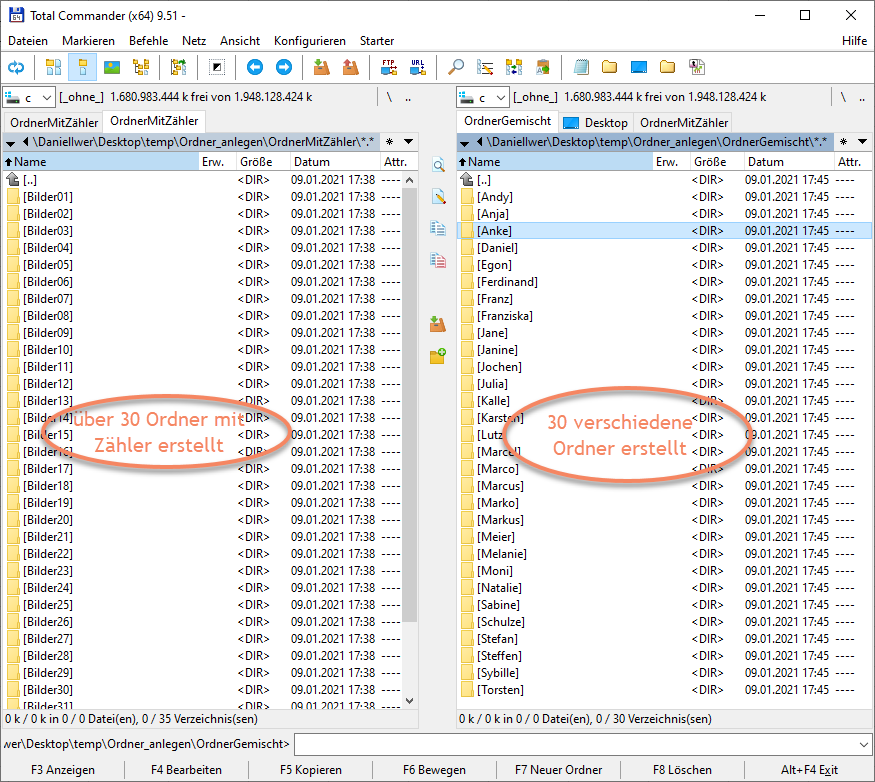875x782 pixels.
Task: Click the left panel scrollbar down arrow
Action: (x=410, y=701)
